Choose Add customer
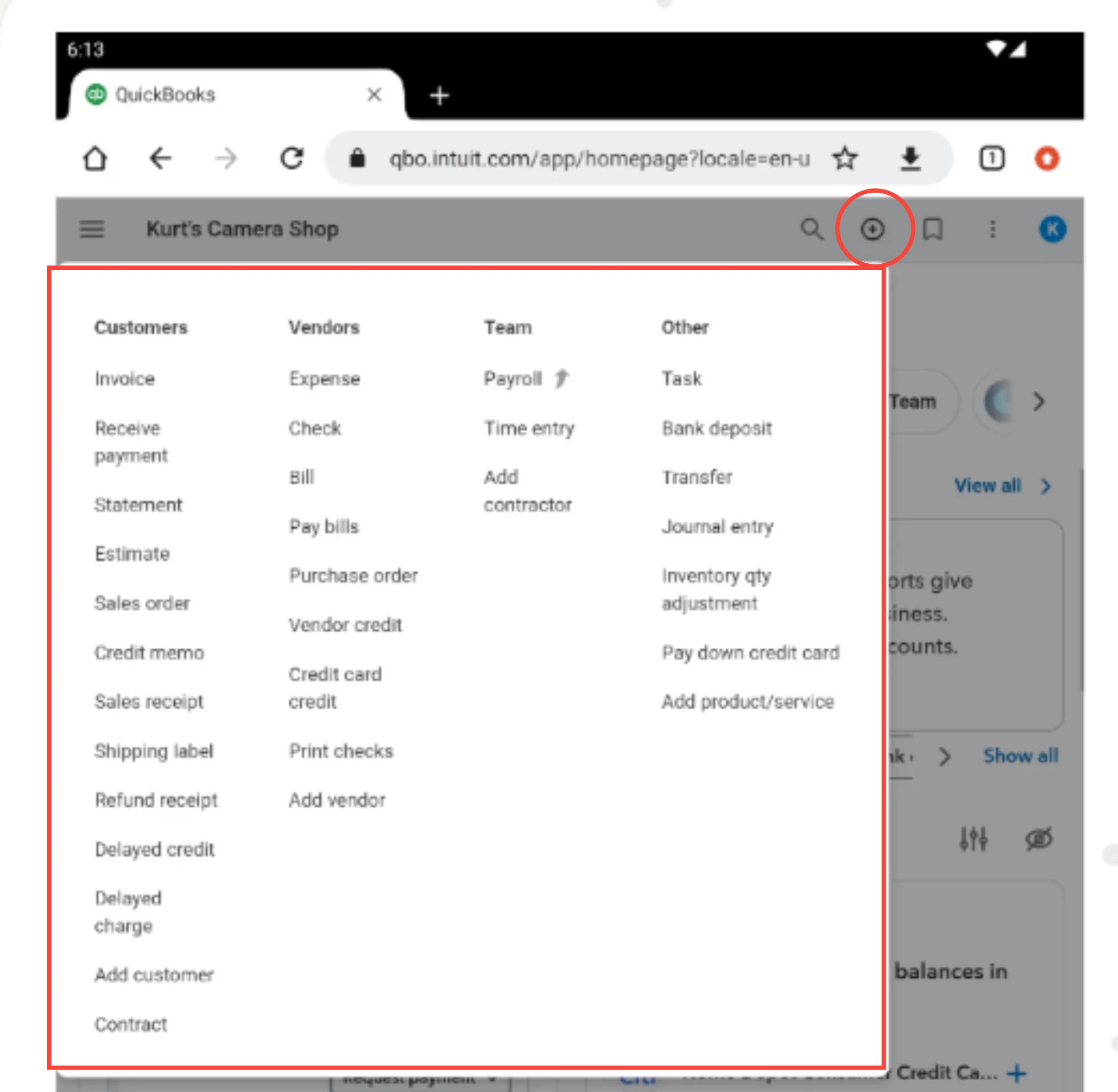Viewport: 1118px width, 1092px height. pos(154,974)
